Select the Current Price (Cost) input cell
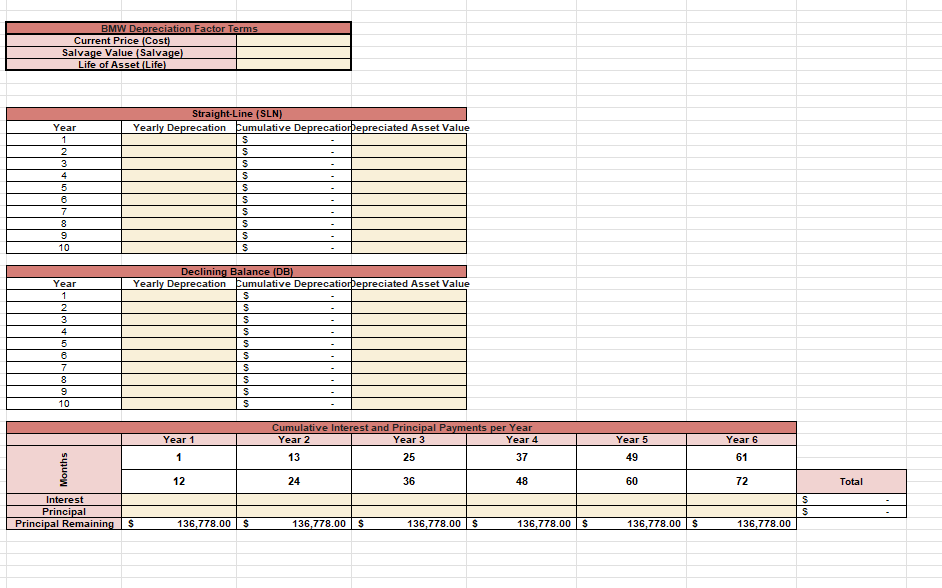 (x=292, y=41)
